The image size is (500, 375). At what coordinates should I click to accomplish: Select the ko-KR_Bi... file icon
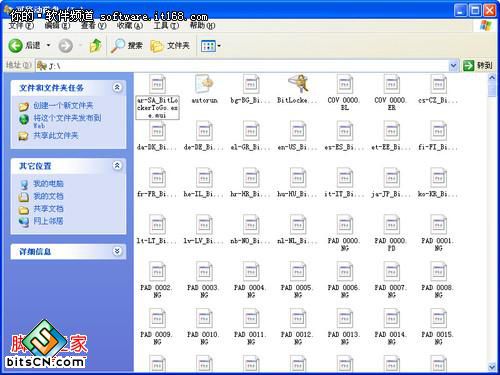438,178
